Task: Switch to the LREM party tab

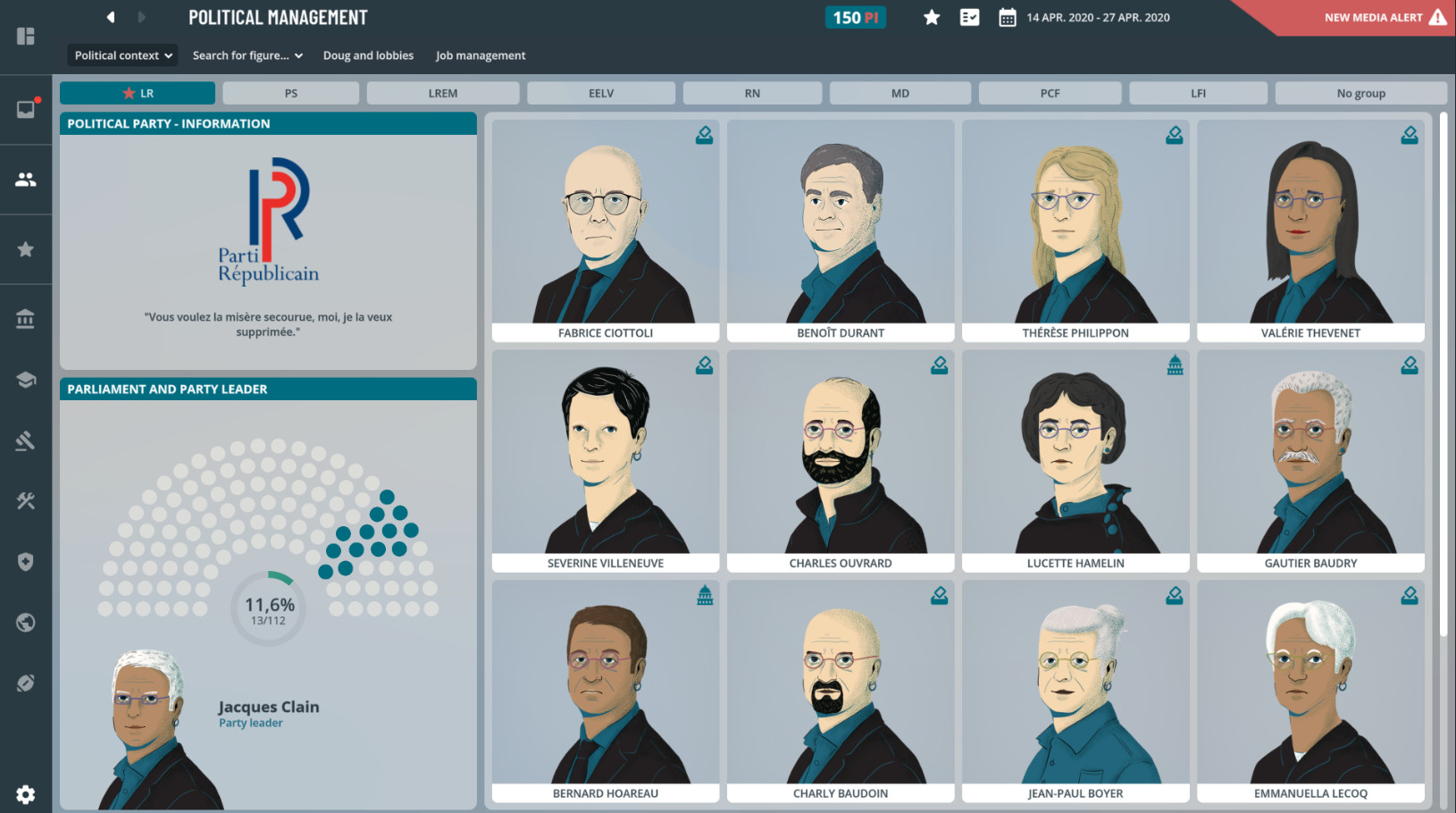Action: (x=442, y=93)
